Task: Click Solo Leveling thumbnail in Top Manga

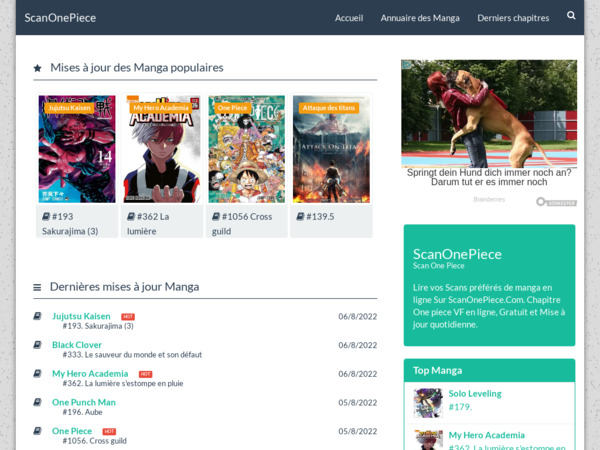Action: (428, 403)
